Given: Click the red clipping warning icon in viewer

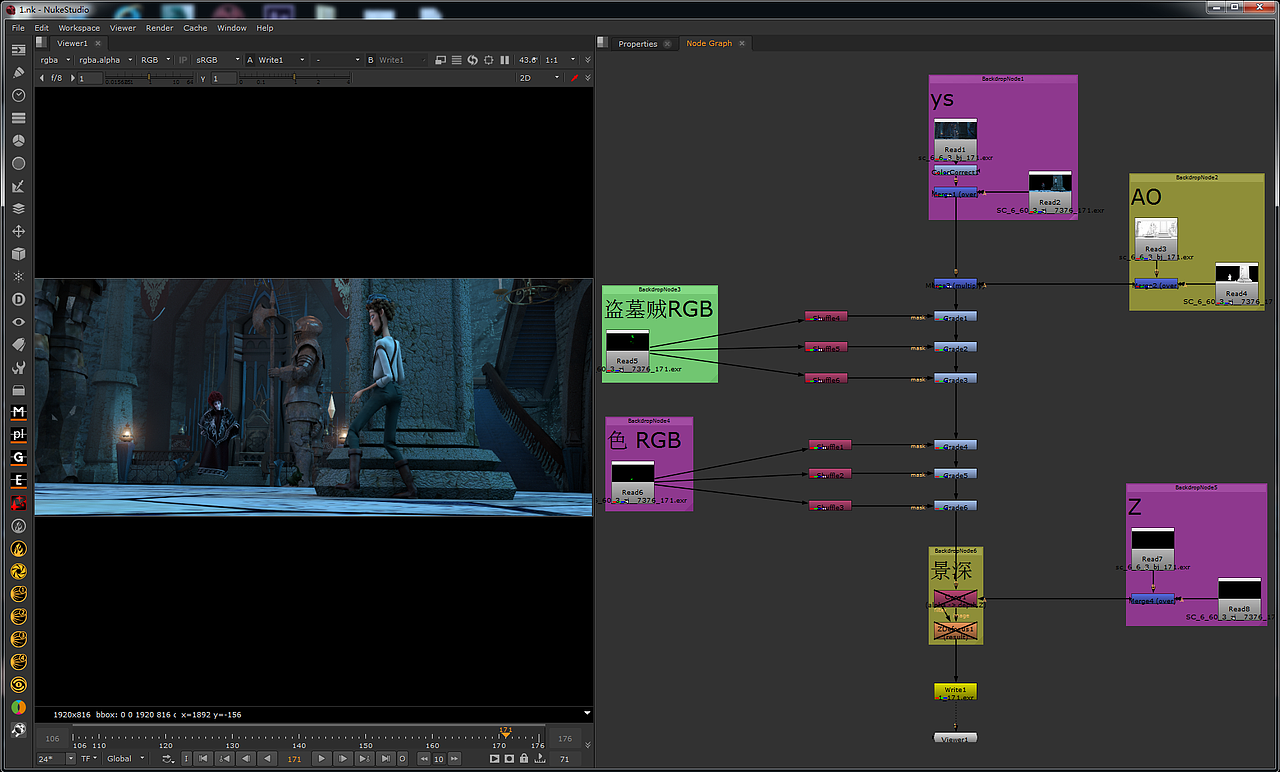Looking at the screenshot, I should [574, 78].
